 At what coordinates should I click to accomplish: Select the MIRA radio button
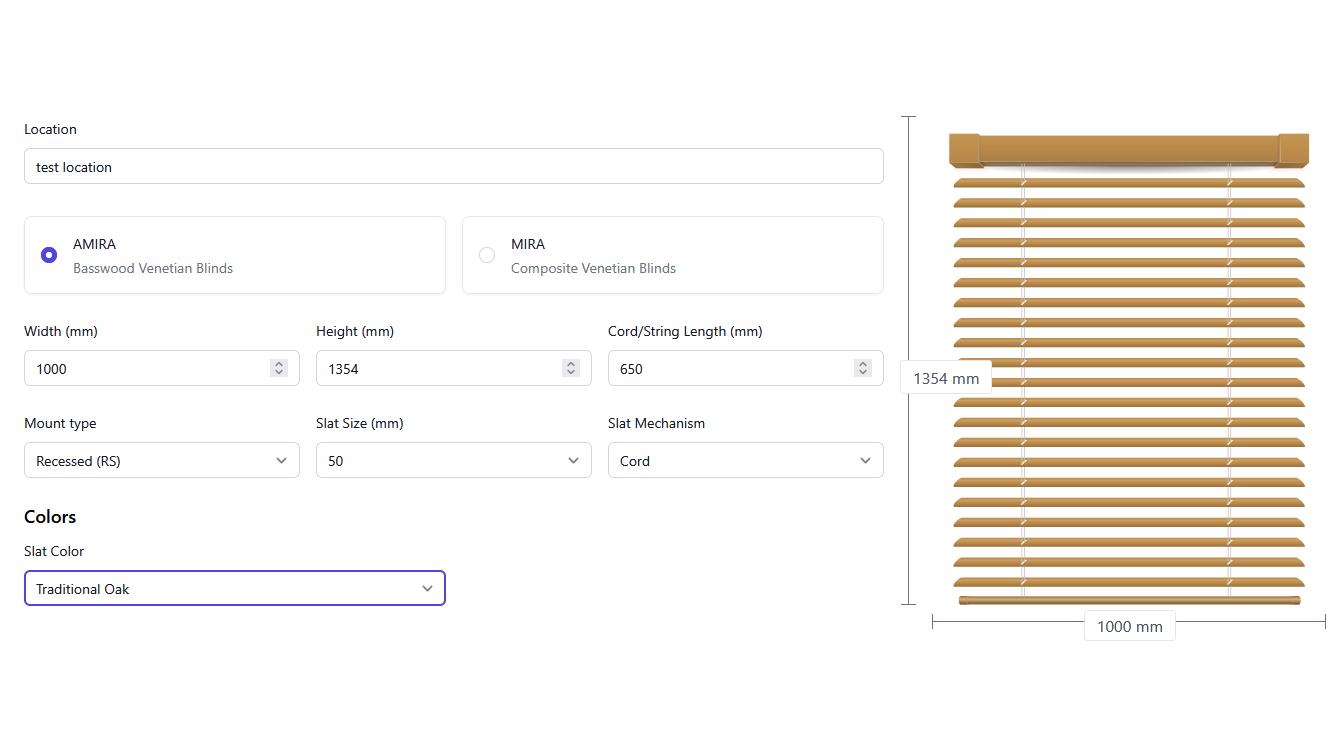point(487,255)
